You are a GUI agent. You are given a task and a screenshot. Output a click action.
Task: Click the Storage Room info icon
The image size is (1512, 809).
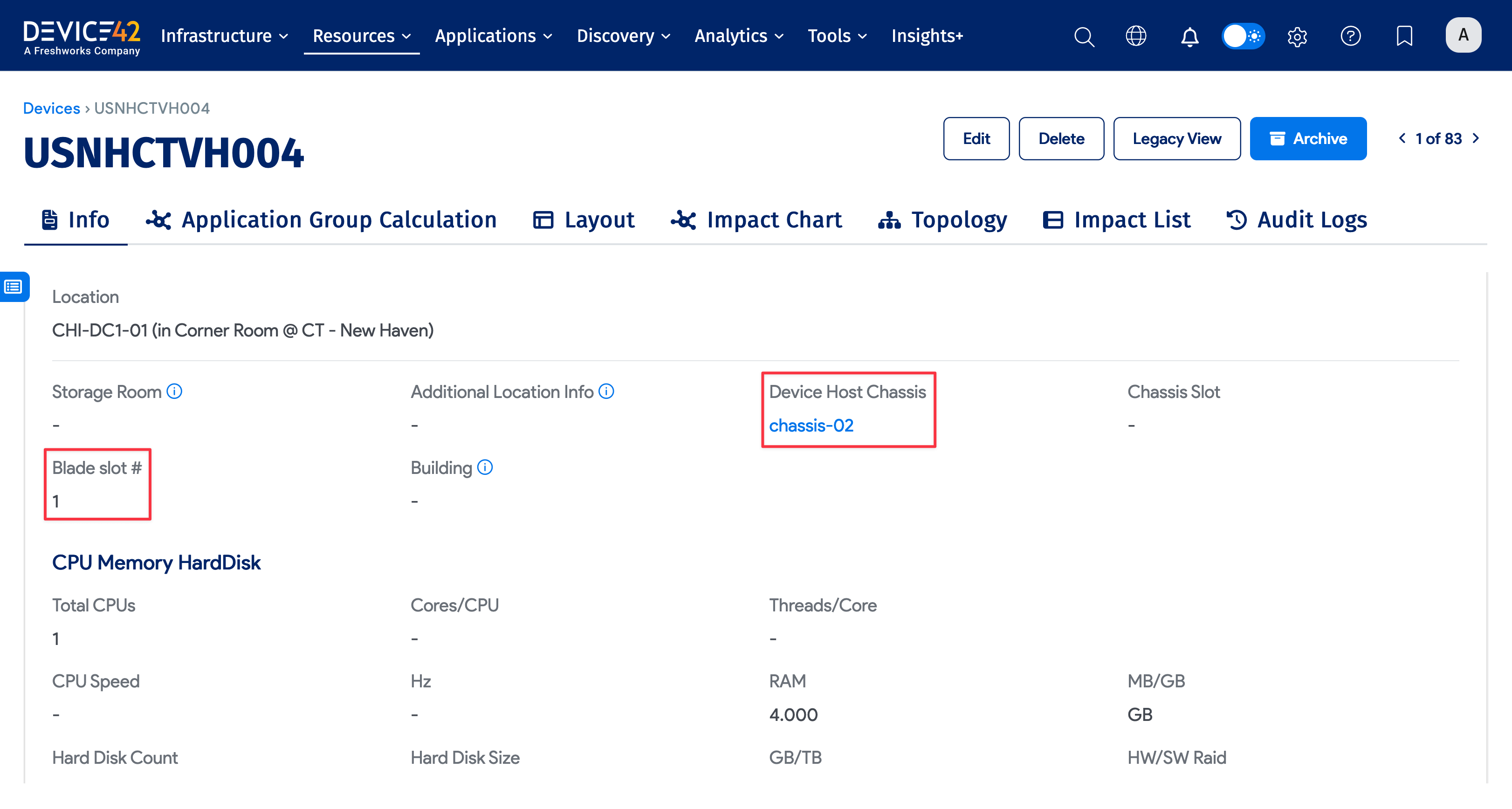174,391
